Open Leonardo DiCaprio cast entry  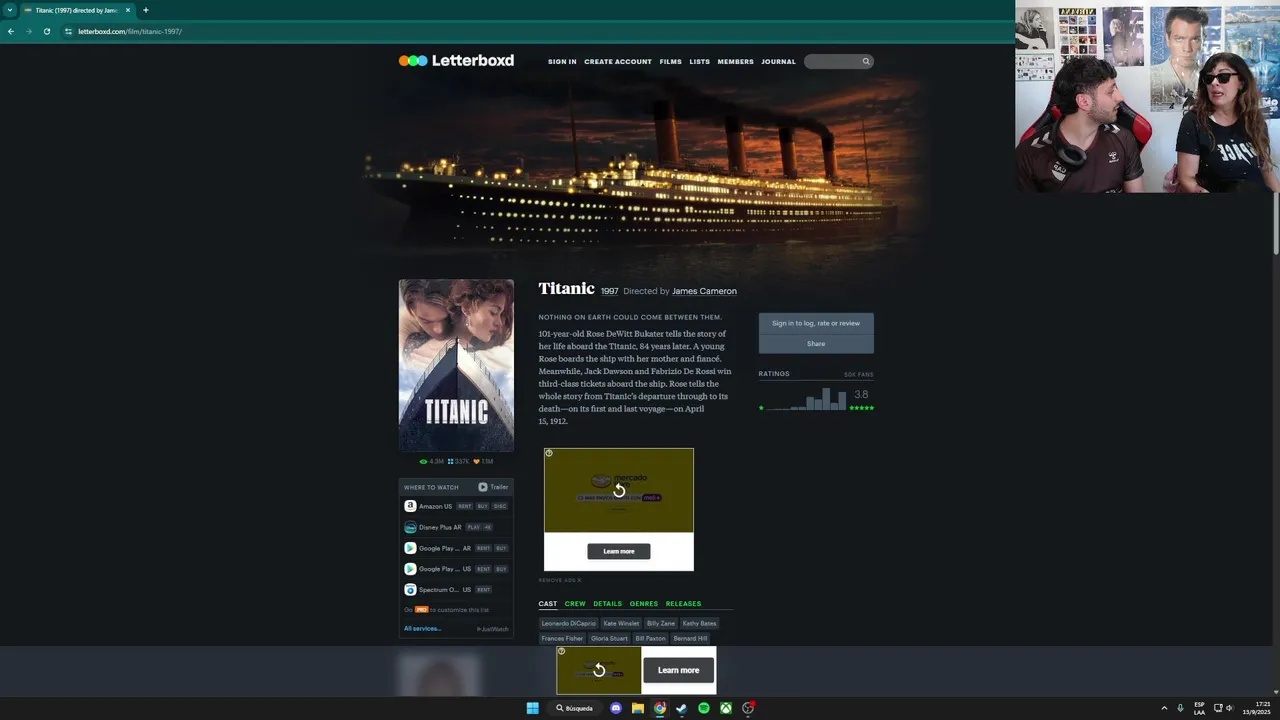[x=568, y=623]
